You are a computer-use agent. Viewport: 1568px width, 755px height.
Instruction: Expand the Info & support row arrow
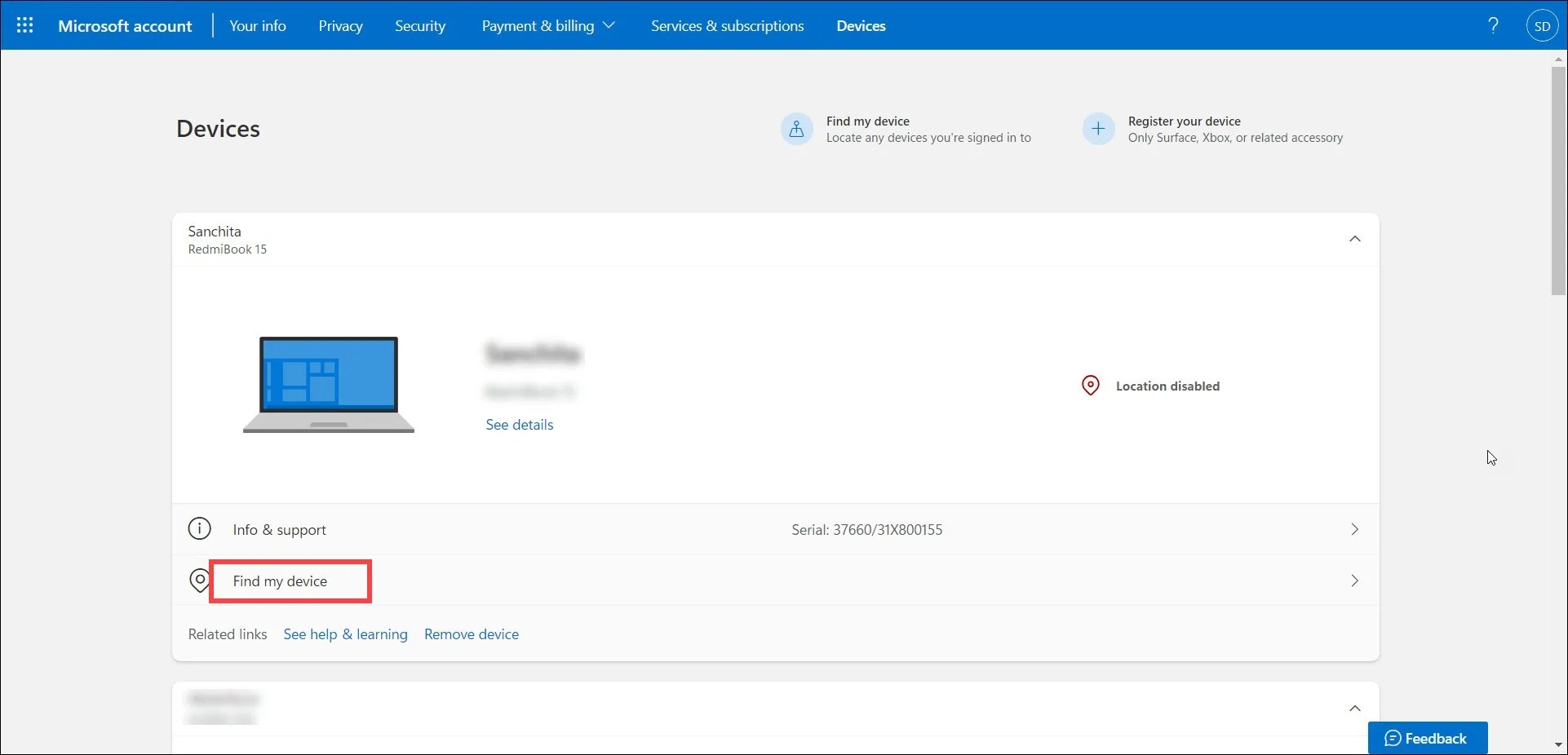click(1354, 529)
